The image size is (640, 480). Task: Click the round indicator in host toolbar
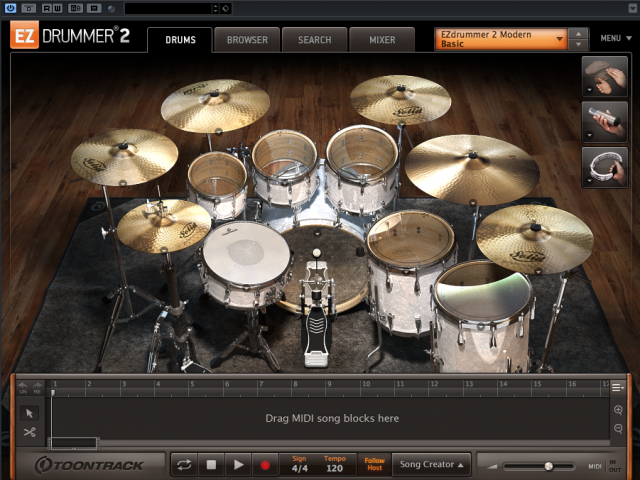[x=111, y=9]
